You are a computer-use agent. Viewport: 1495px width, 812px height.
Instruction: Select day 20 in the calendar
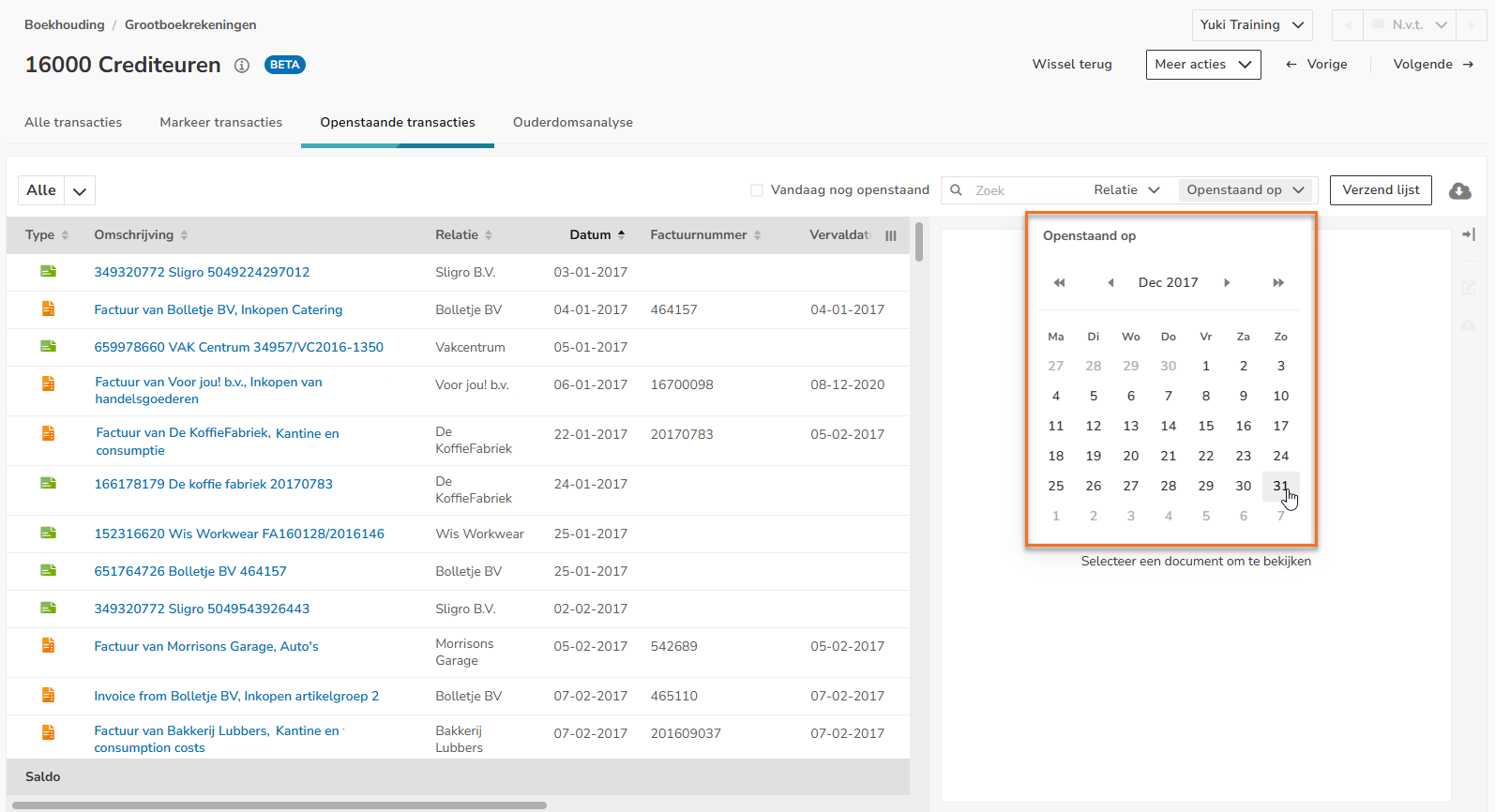[1131, 456]
